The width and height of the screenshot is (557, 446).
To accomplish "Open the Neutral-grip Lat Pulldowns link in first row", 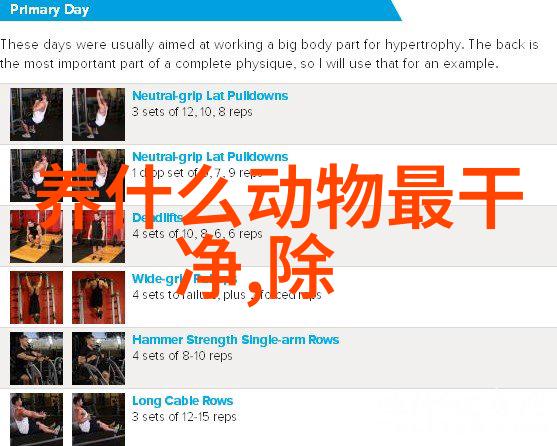I will pyautogui.click(x=210, y=96).
